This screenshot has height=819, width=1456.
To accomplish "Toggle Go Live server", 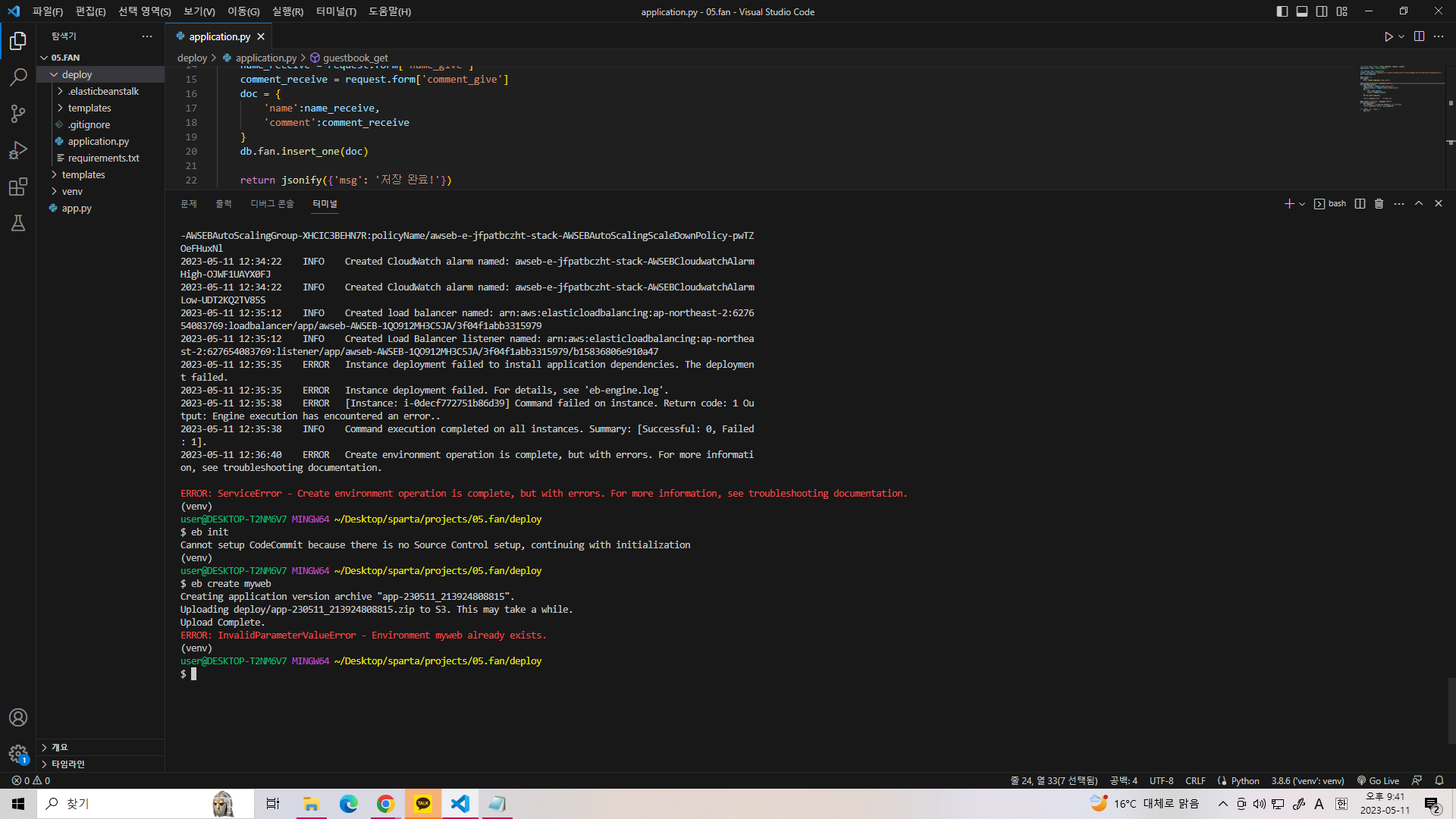I will (1378, 780).
